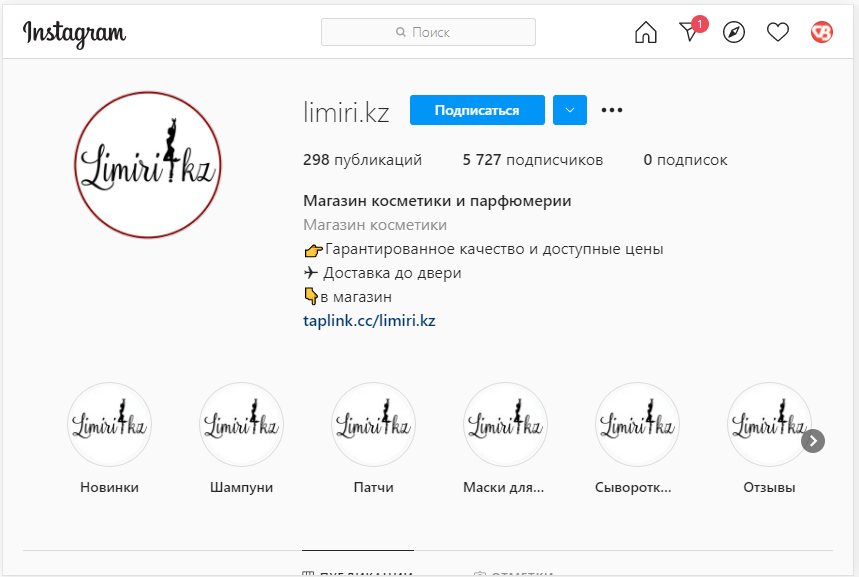Open the activity heart icon
The height and width of the screenshot is (577, 859).
[x=778, y=33]
